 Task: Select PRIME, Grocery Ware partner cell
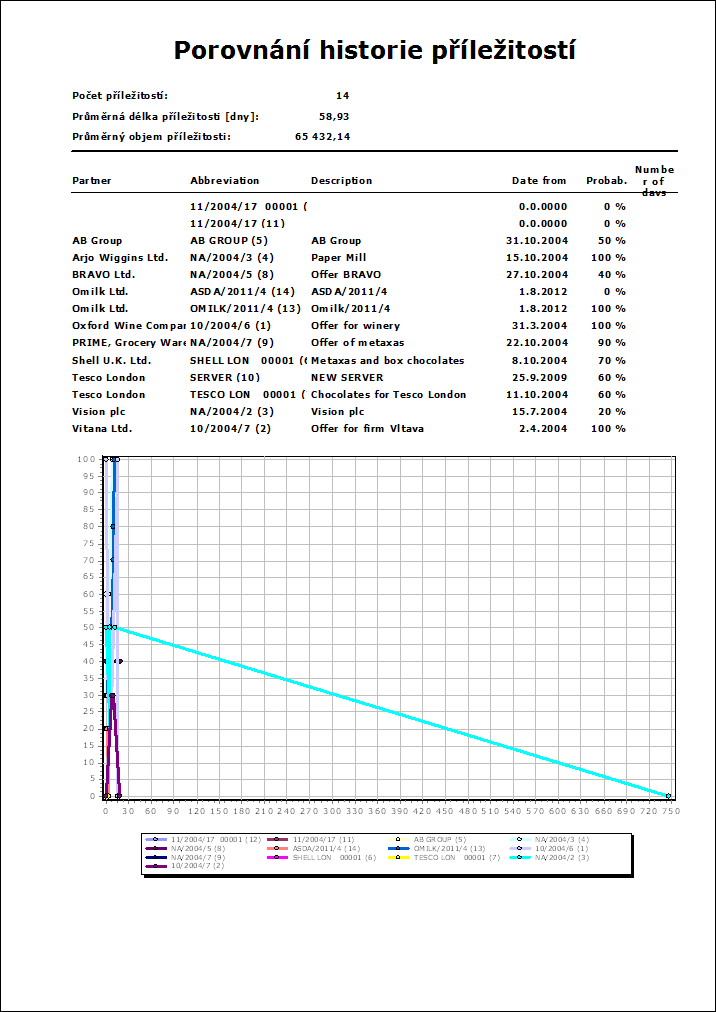[x=129, y=343]
